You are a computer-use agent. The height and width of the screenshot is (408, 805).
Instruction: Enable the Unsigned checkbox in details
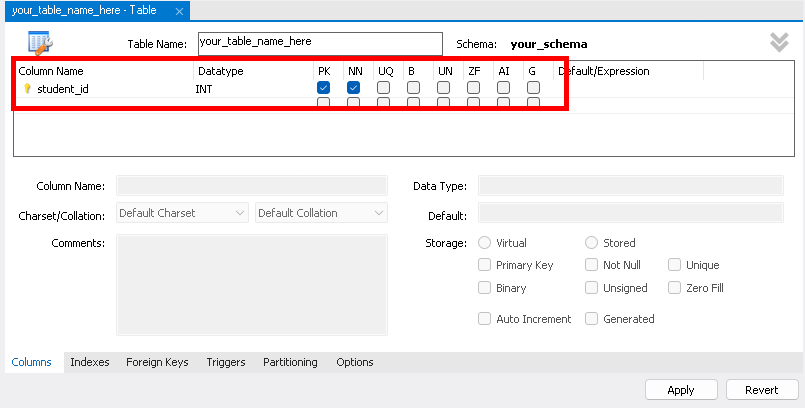[x=591, y=287]
